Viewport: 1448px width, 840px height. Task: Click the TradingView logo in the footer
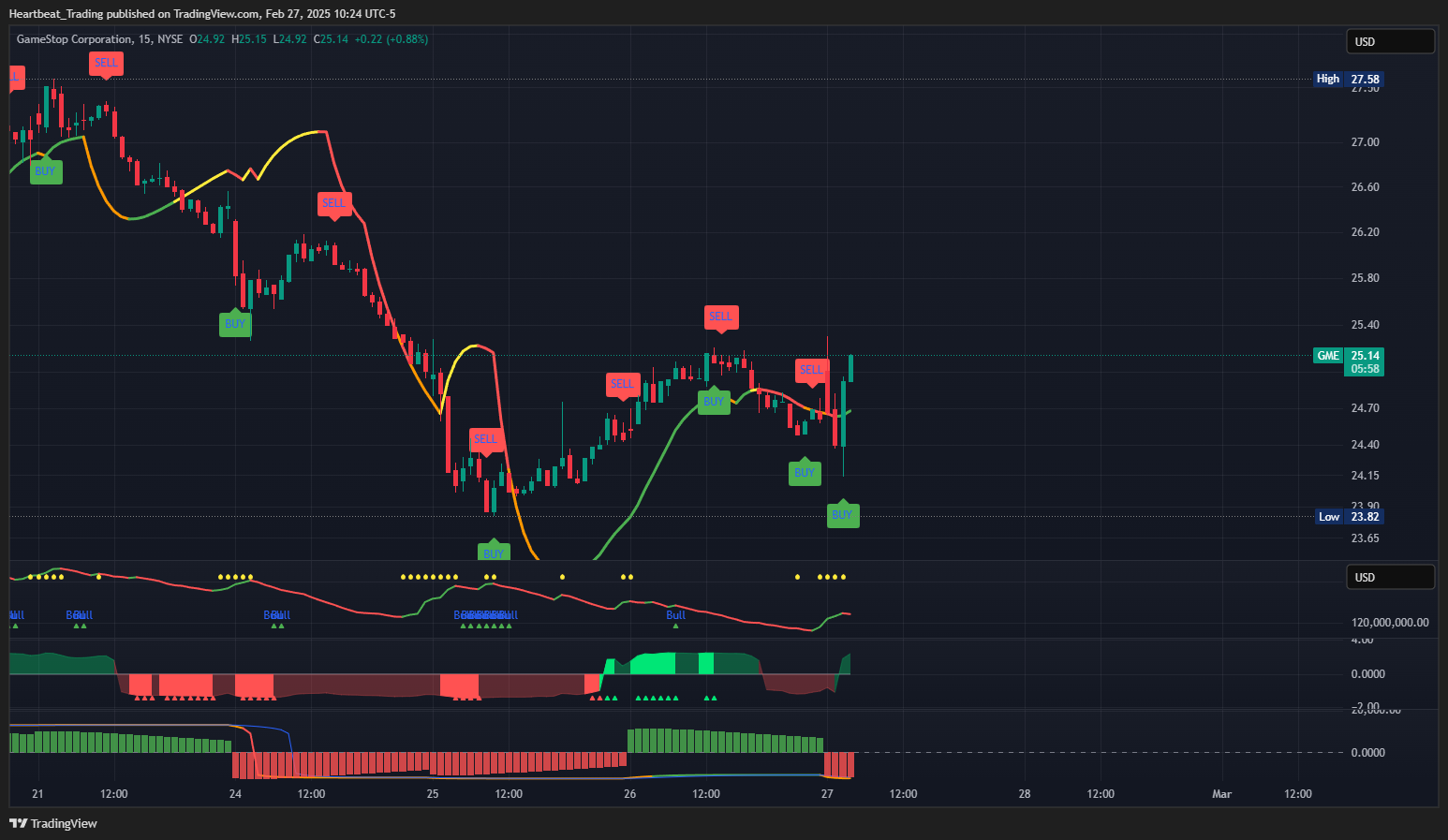tap(53, 823)
